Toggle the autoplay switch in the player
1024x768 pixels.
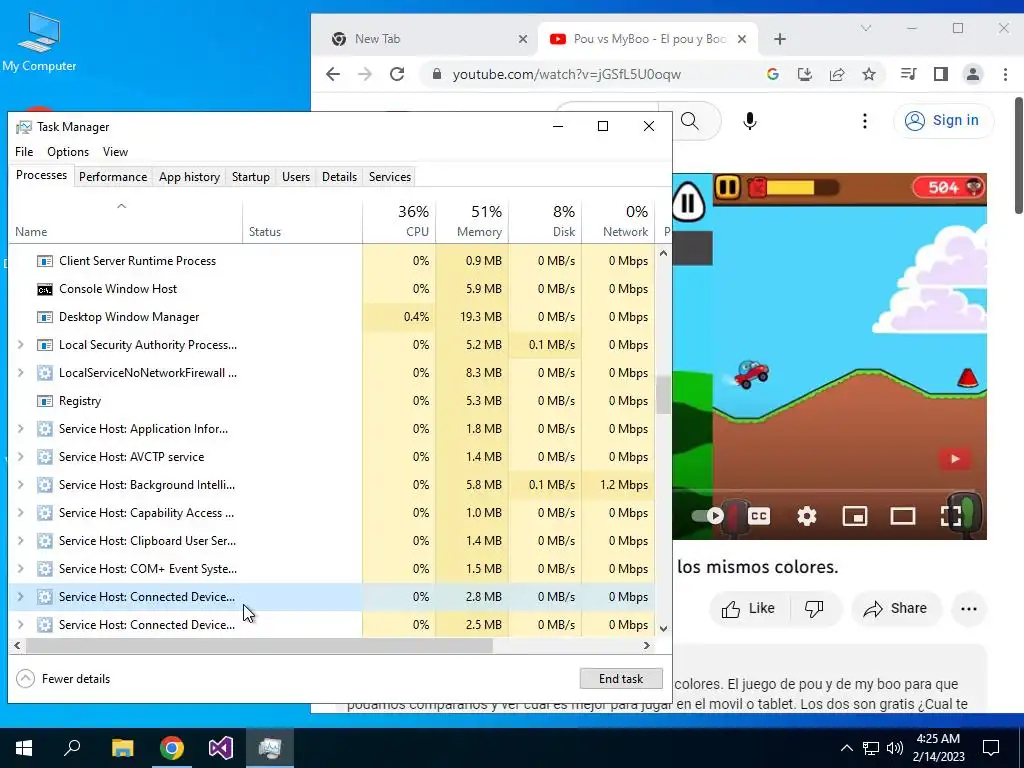pyautogui.click(x=709, y=516)
